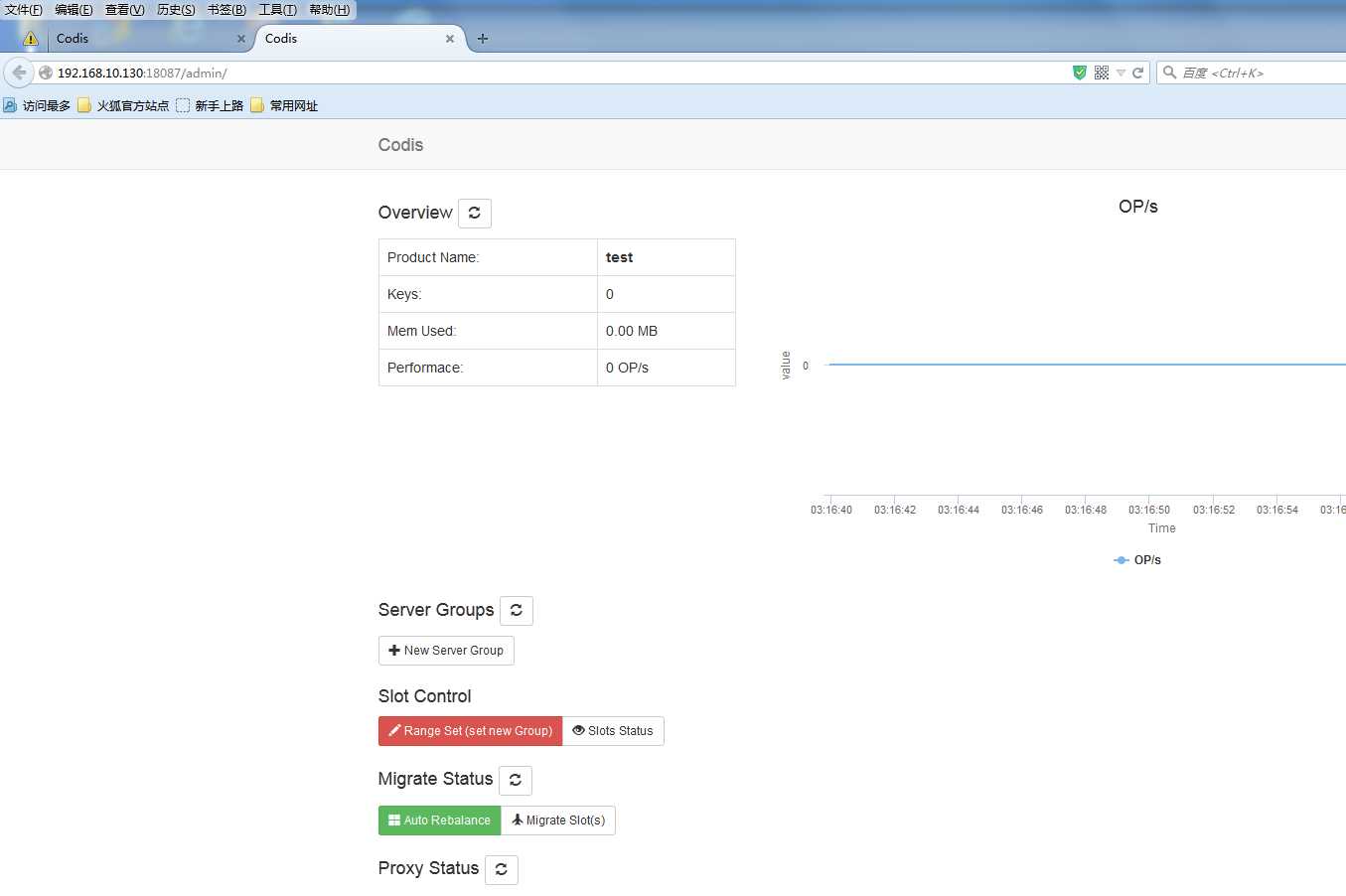Click the 03:16:50 time axis label
The image size is (1346, 896).
tap(1149, 510)
